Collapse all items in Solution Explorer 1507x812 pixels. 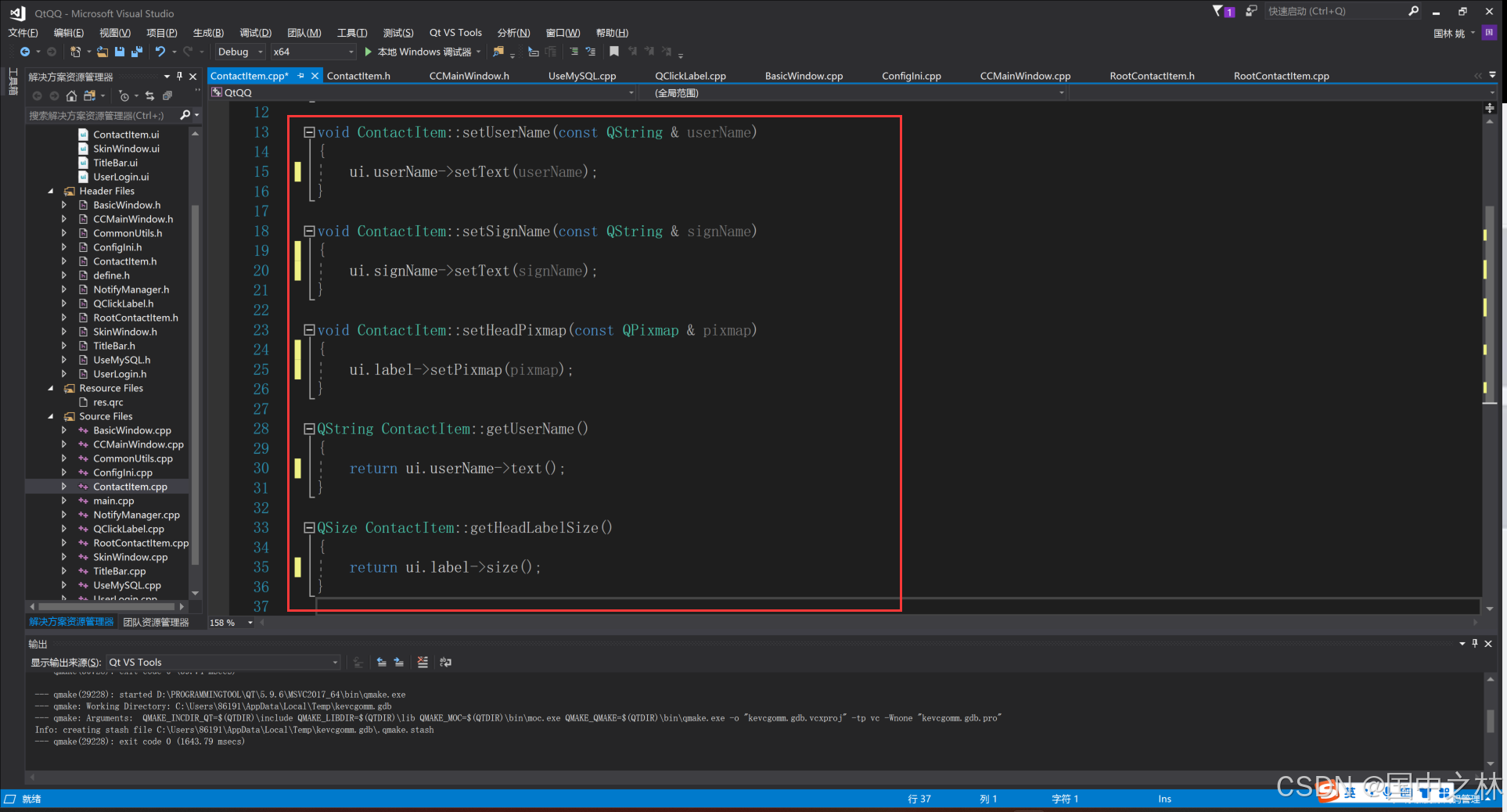167,95
